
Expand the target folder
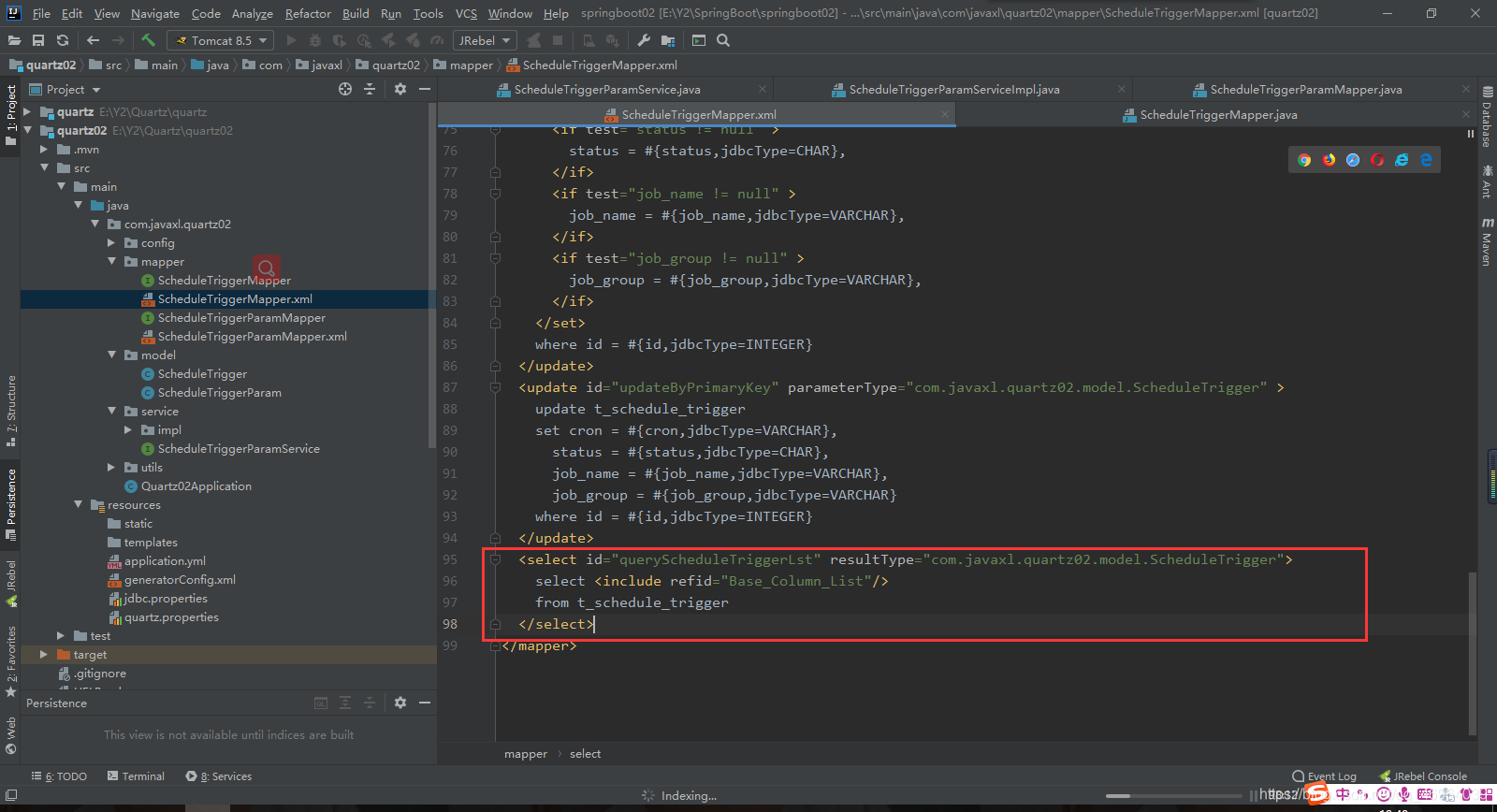pos(45,654)
